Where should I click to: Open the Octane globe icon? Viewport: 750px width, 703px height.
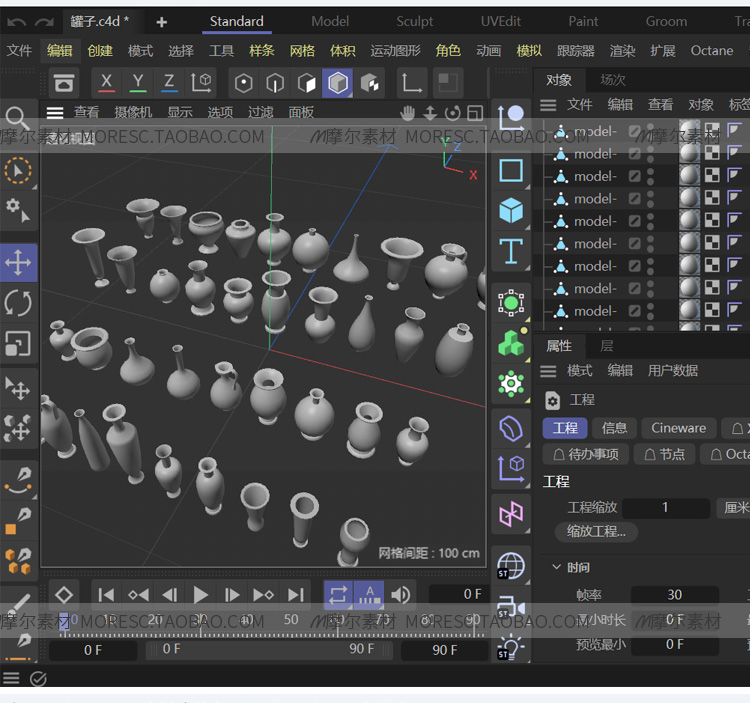[511, 566]
